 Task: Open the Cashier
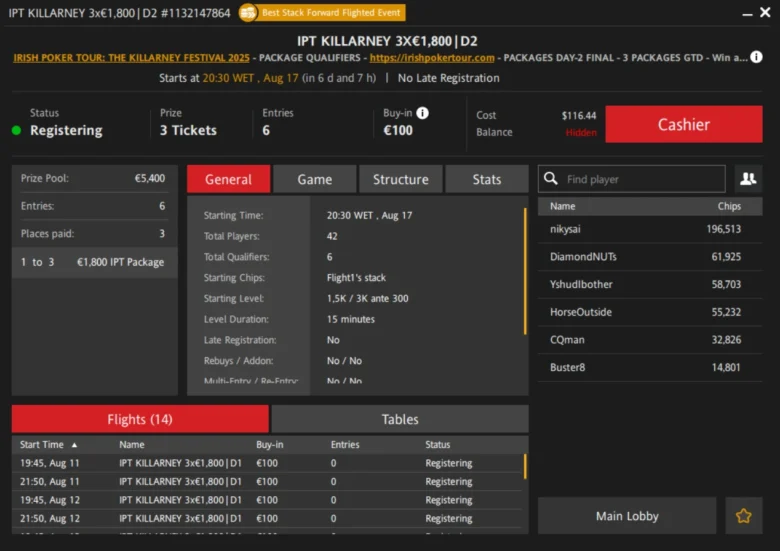click(683, 124)
